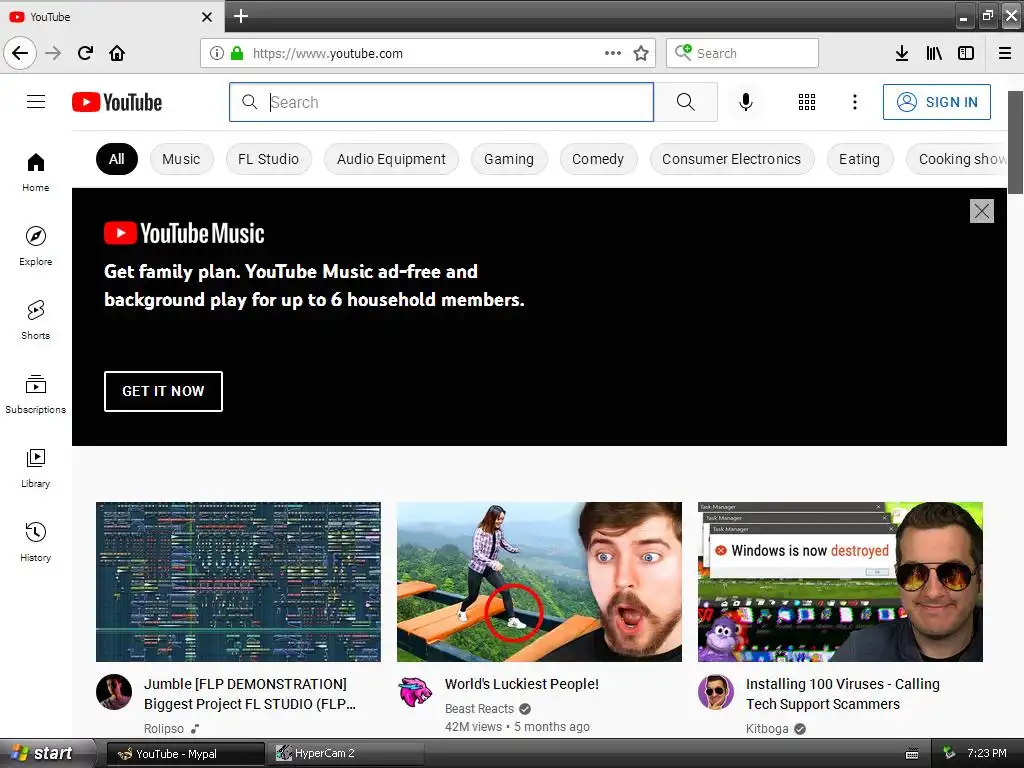Click the Beast Reacts channel avatar

coord(415,692)
